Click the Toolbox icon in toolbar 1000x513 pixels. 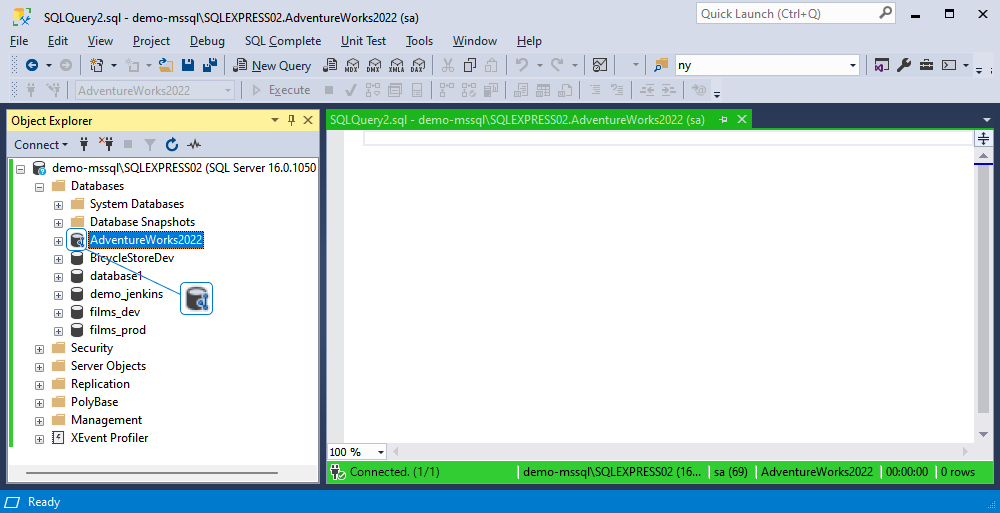click(x=926, y=65)
